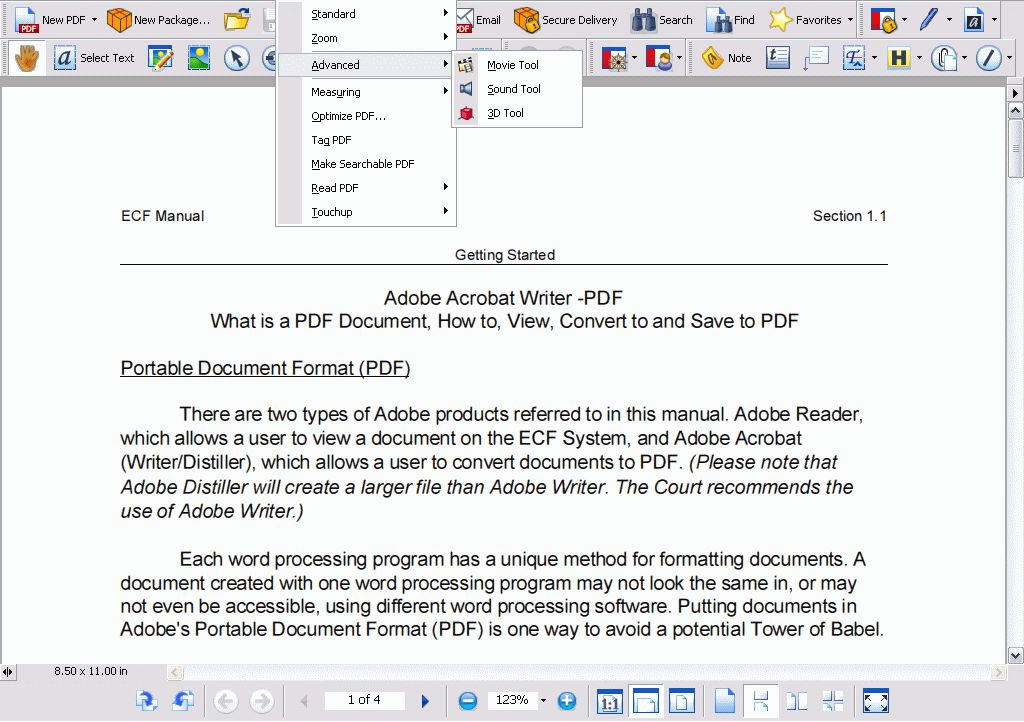1024x722 pixels.
Task: Choose Make Searchable PDF menu item
Action: coord(366,164)
